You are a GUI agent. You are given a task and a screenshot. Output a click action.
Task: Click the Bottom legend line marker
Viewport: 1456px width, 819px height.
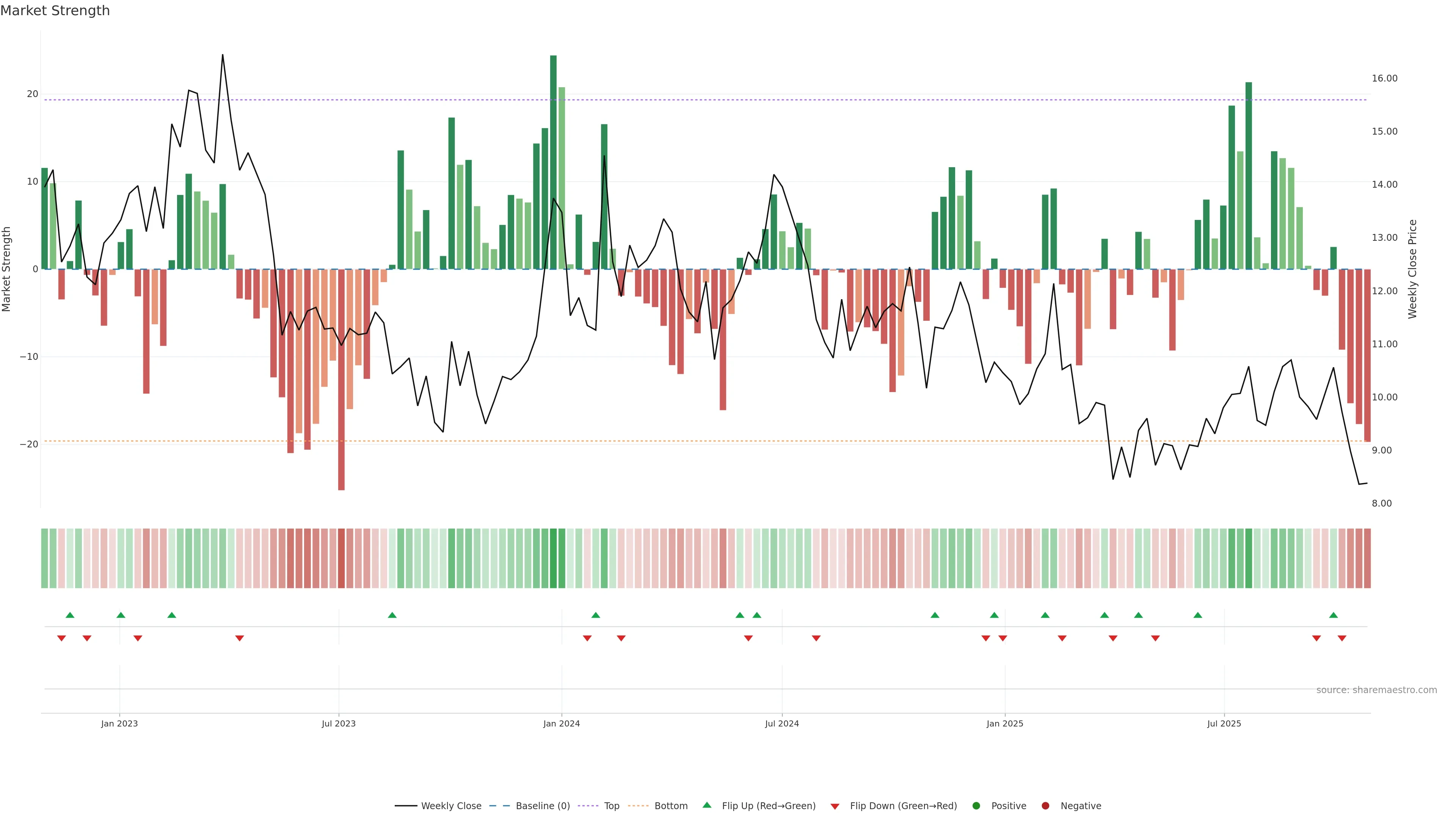(638, 806)
